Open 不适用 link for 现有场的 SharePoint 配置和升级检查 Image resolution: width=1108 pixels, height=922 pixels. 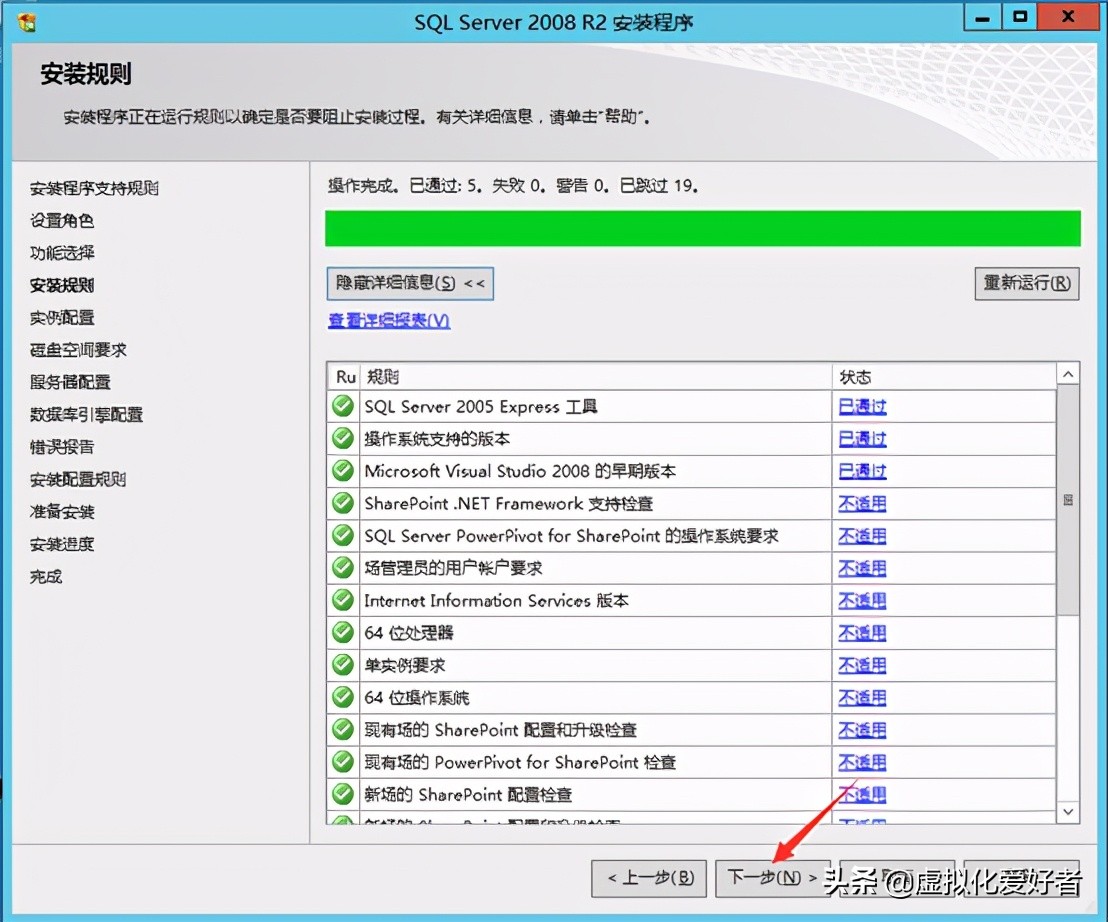coord(862,729)
